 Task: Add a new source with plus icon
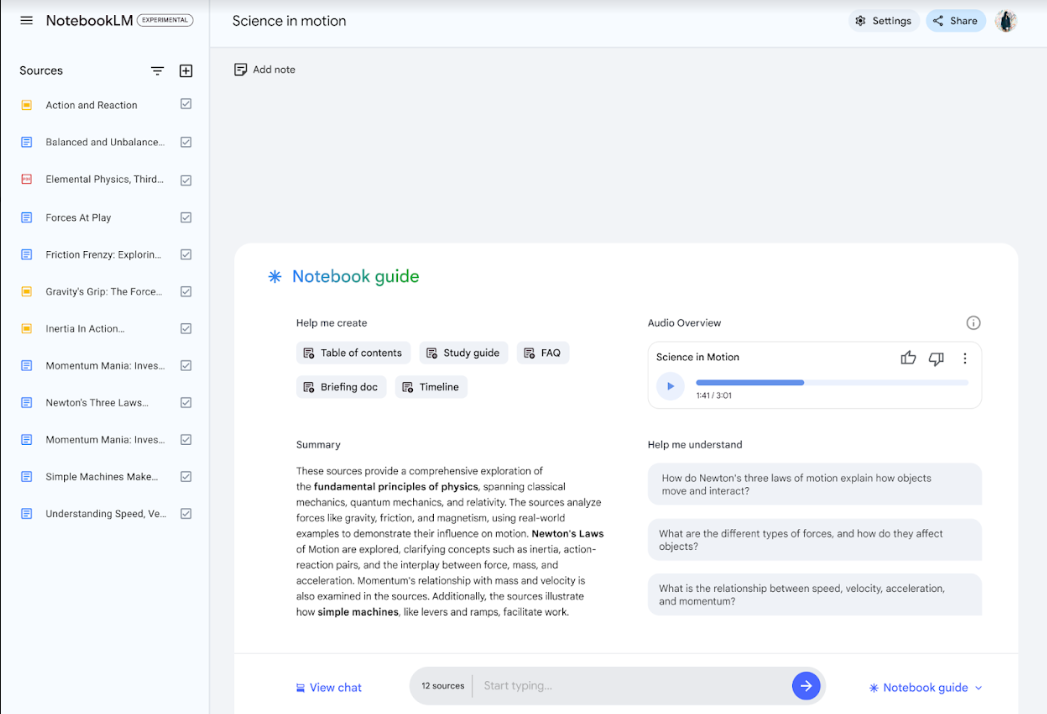point(186,70)
